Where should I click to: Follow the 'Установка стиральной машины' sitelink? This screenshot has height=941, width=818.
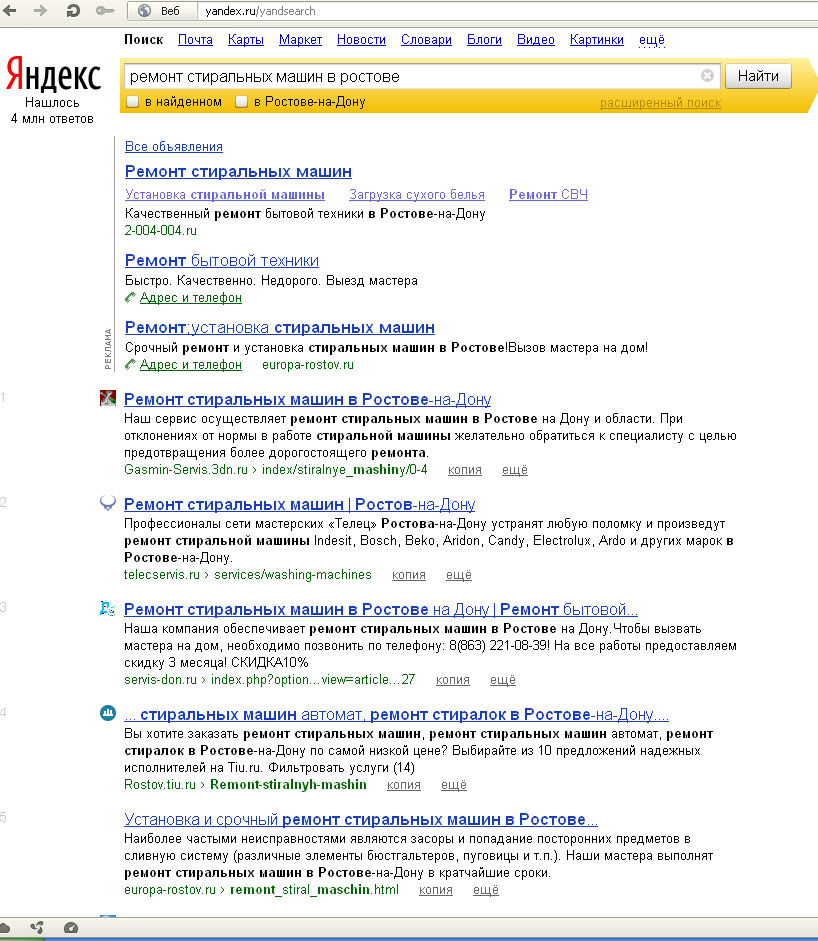(224, 194)
